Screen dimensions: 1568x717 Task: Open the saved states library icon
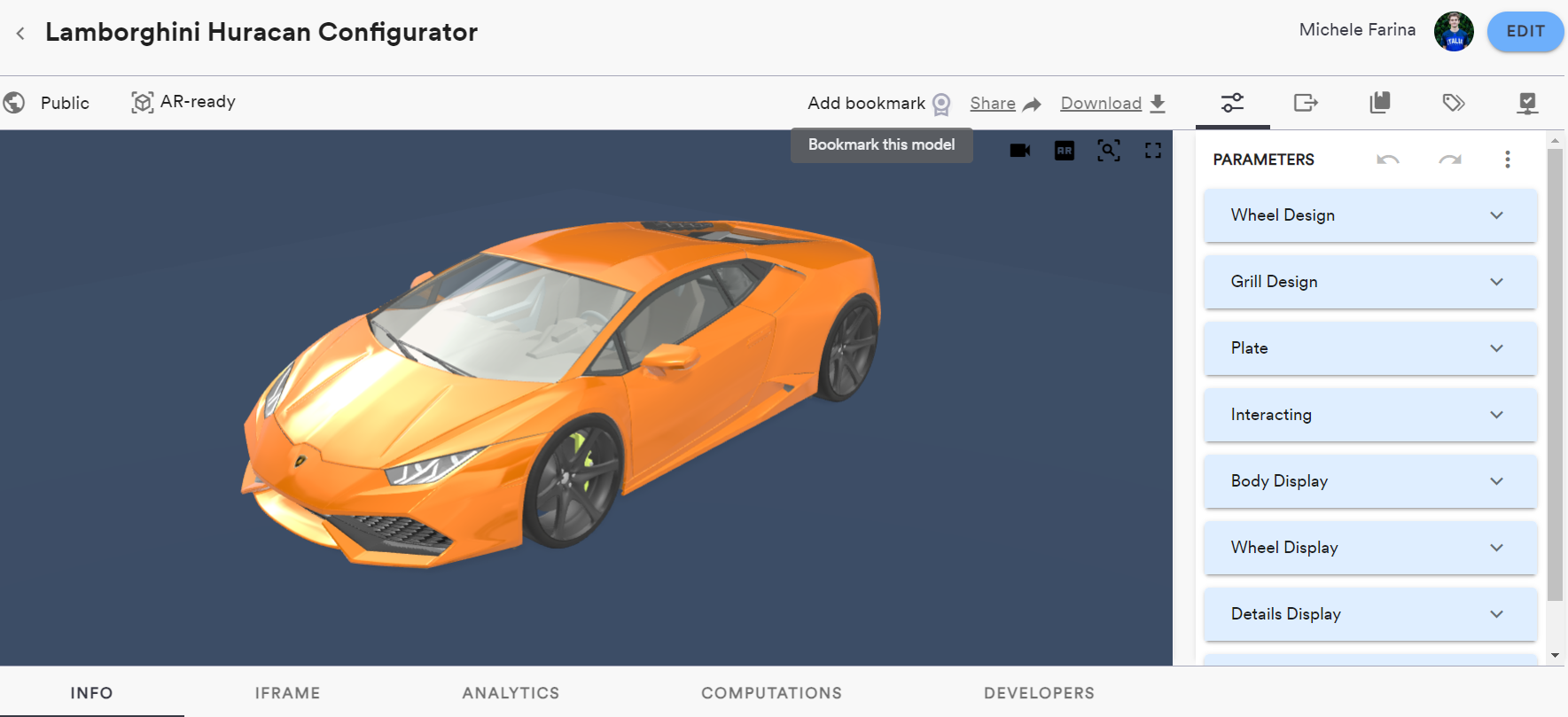(1380, 103)
